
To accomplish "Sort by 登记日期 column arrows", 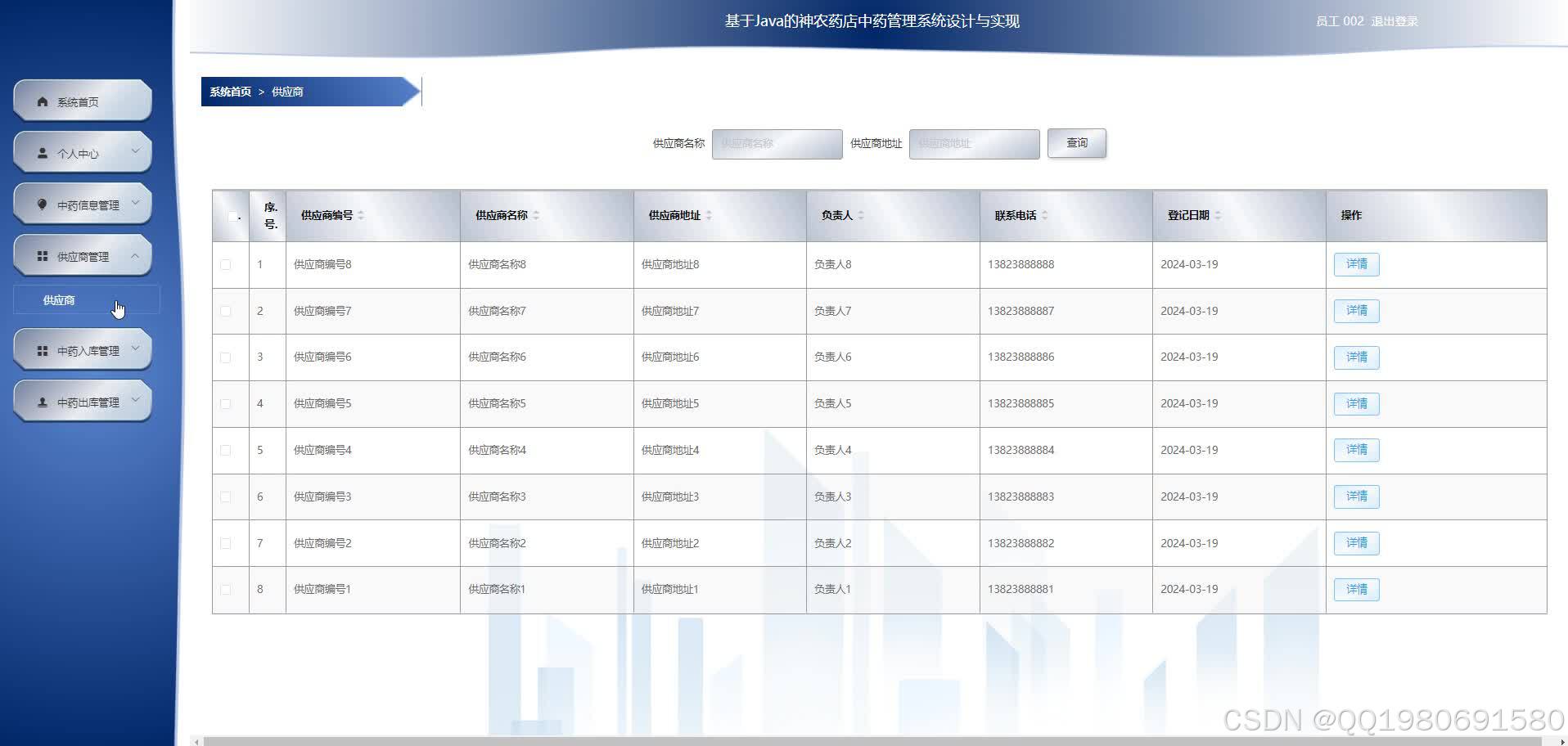I will coord(1218,215).
